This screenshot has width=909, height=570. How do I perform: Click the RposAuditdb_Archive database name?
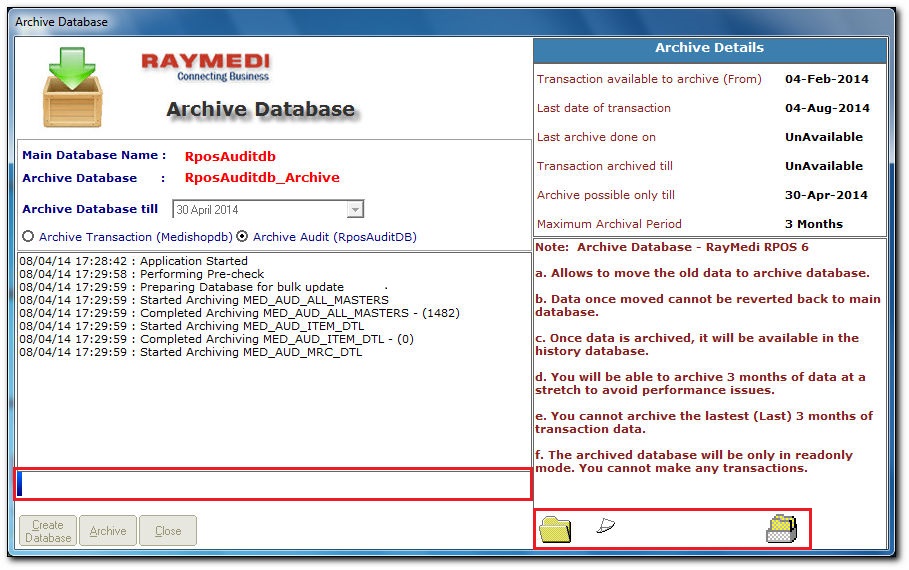[262, 177]
